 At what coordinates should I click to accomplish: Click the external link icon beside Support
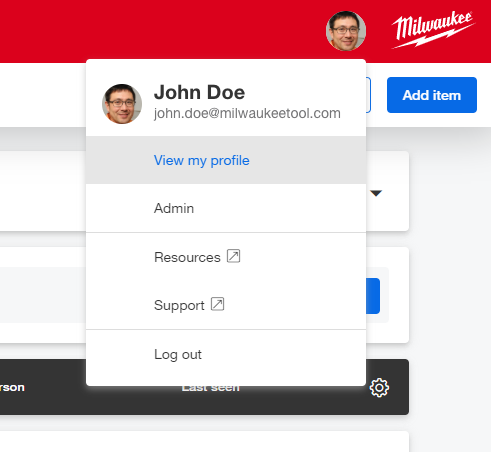pyautogui.click(x=217, y=304)
